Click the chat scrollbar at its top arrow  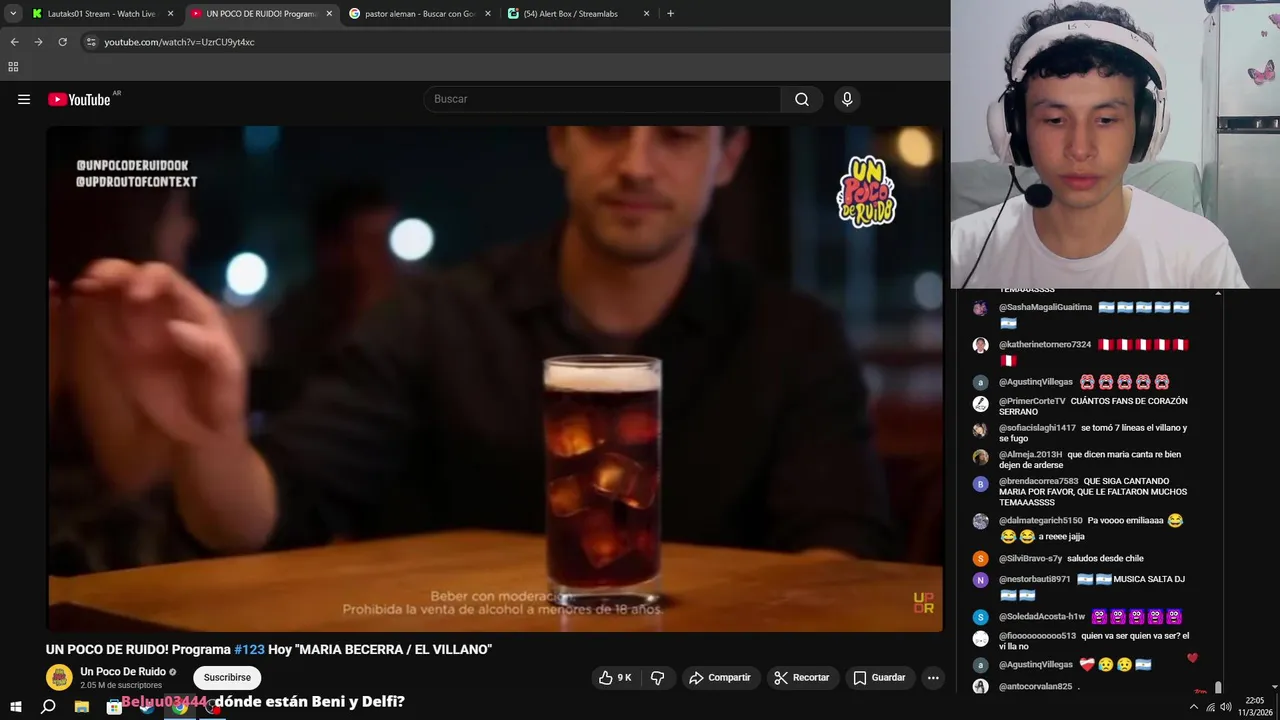point(1218,293)
